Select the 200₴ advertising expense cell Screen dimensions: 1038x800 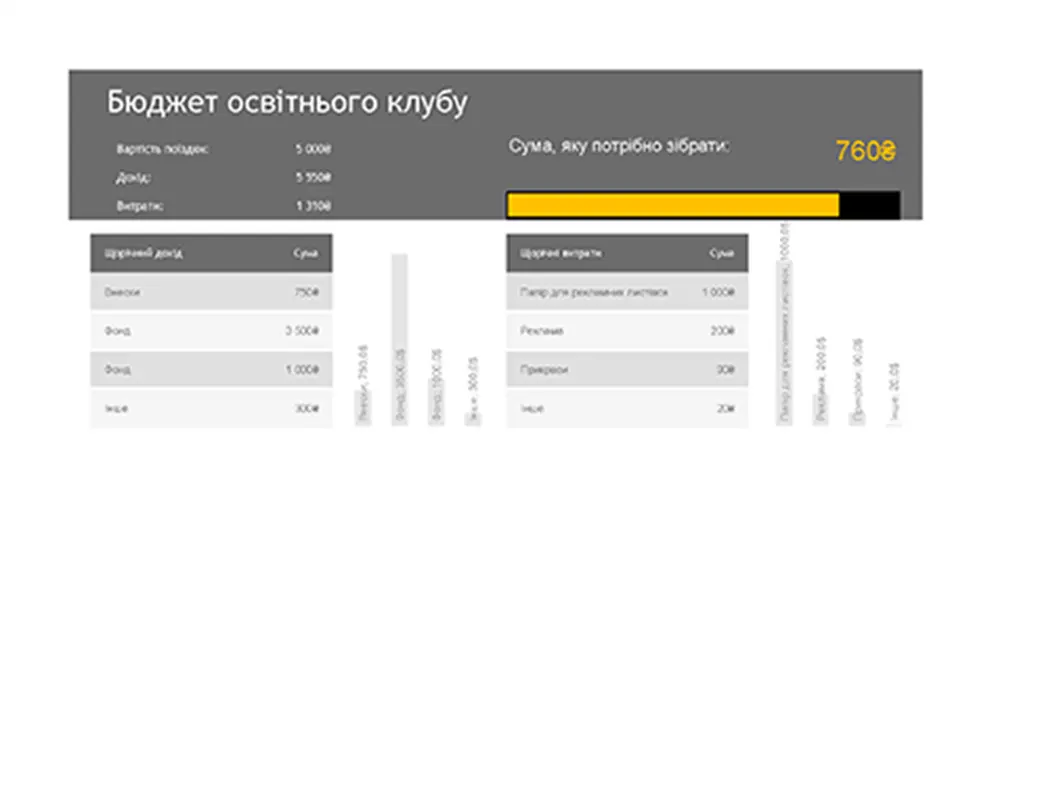pos(722,331)
